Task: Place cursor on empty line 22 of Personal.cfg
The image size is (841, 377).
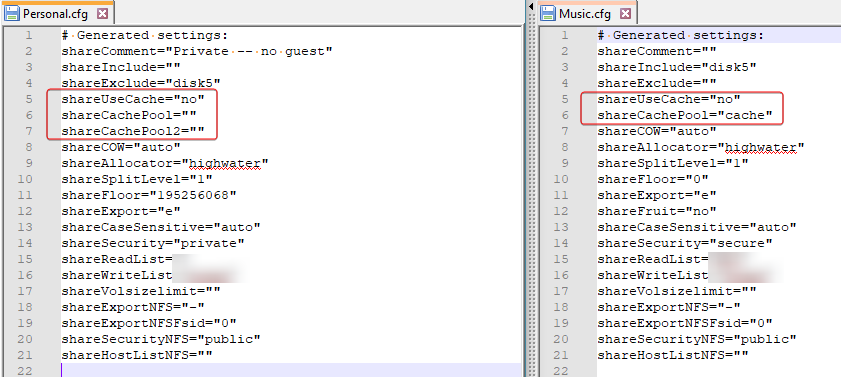Action: [x=290, y=371]
